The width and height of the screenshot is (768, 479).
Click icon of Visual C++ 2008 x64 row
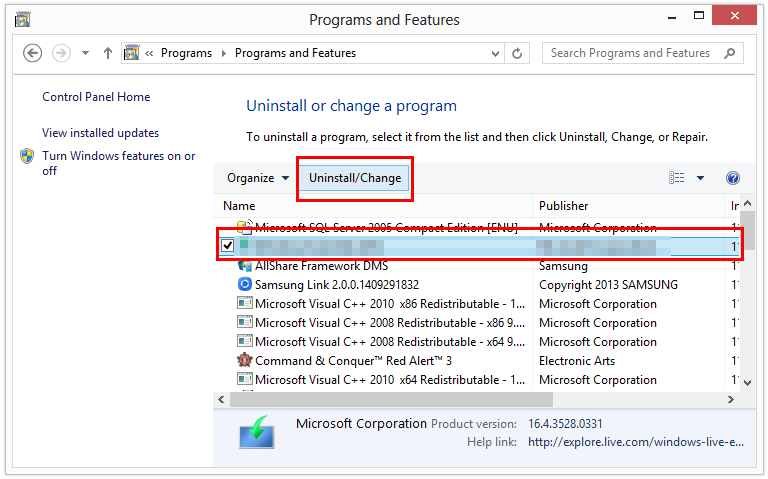click(244, 341)
